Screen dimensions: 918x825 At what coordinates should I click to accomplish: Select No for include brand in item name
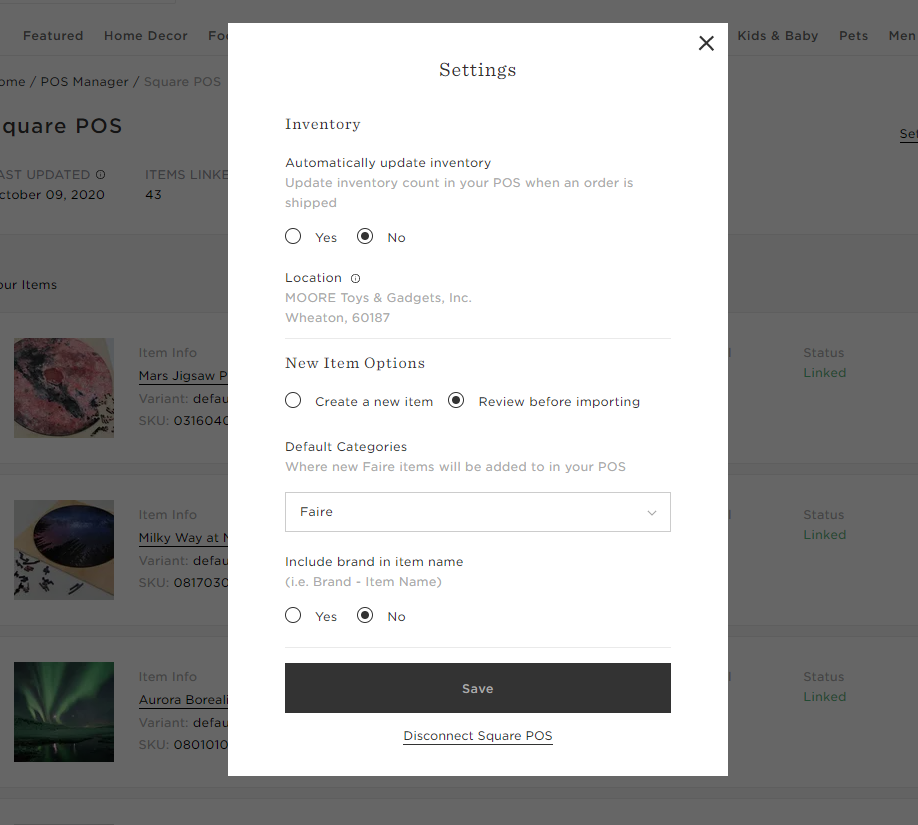point(365,616)
